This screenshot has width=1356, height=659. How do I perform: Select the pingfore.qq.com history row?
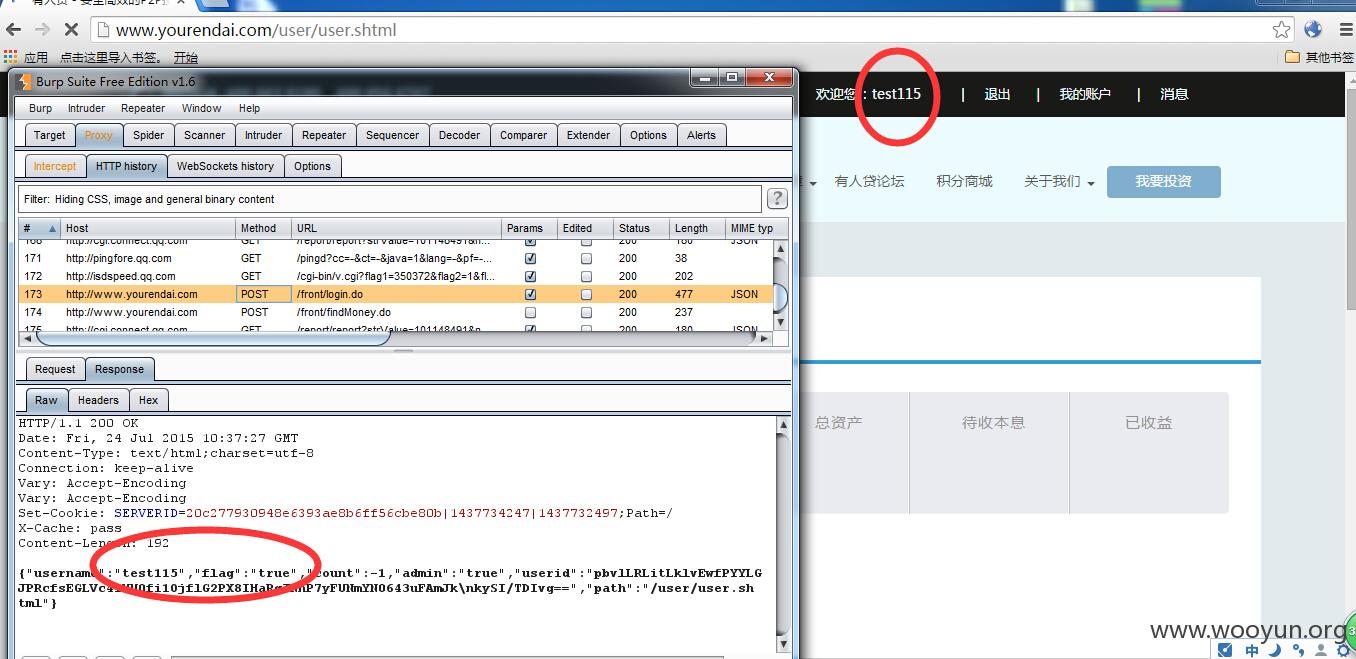396,259
